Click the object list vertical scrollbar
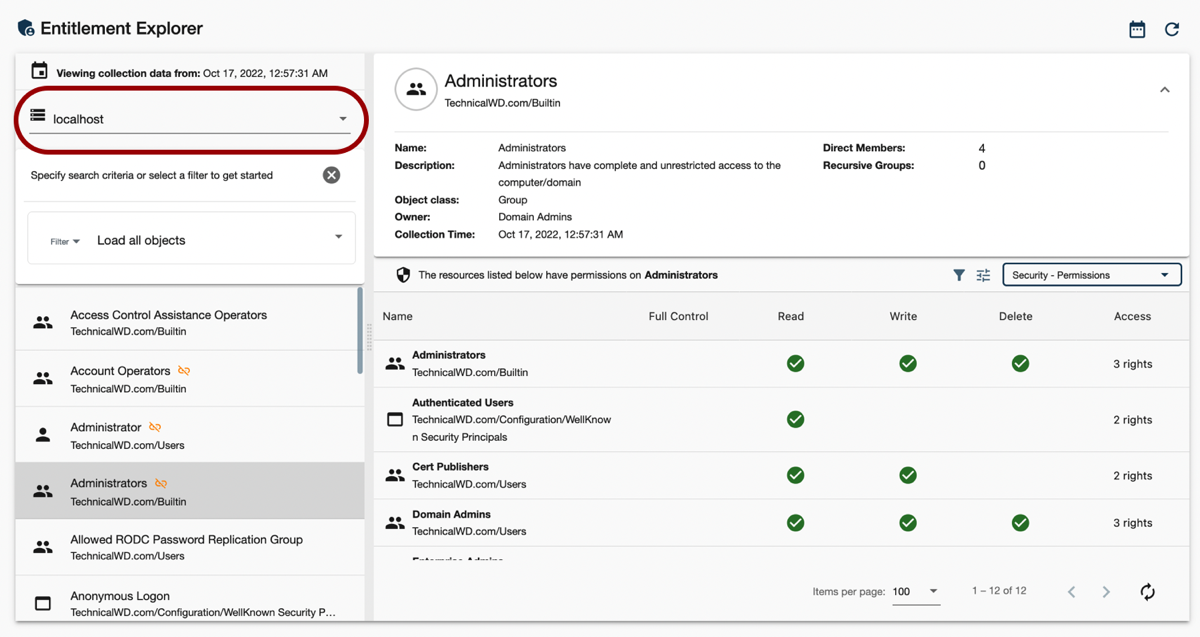1200x637 pixels. point(360,330)
